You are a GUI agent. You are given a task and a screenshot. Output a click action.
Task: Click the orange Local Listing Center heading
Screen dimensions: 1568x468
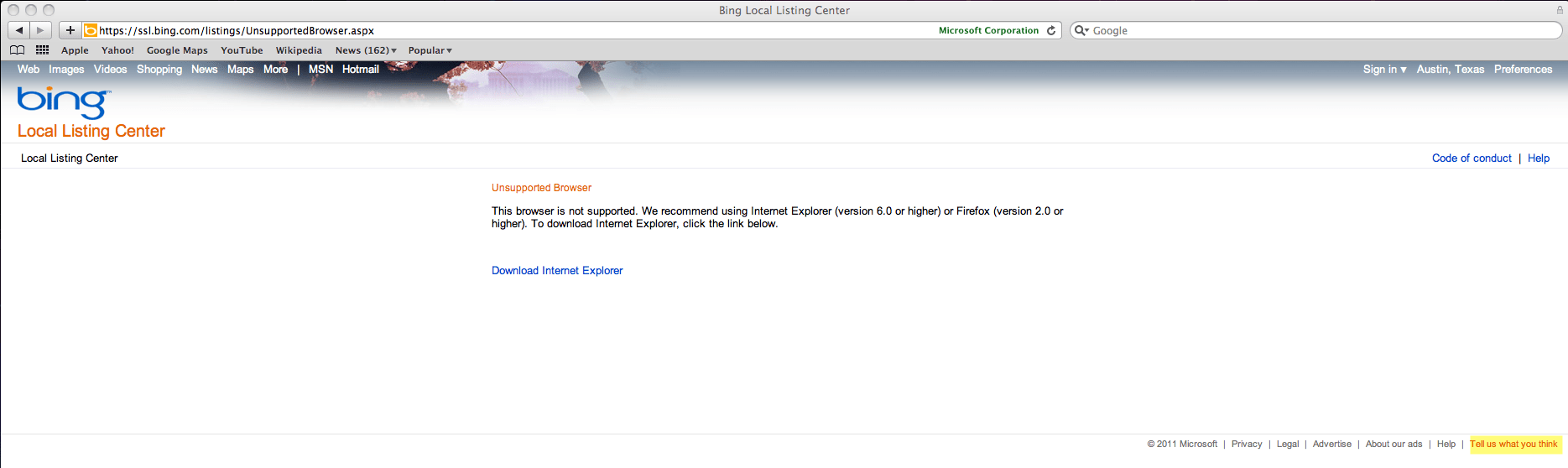(x=91, y=131)
